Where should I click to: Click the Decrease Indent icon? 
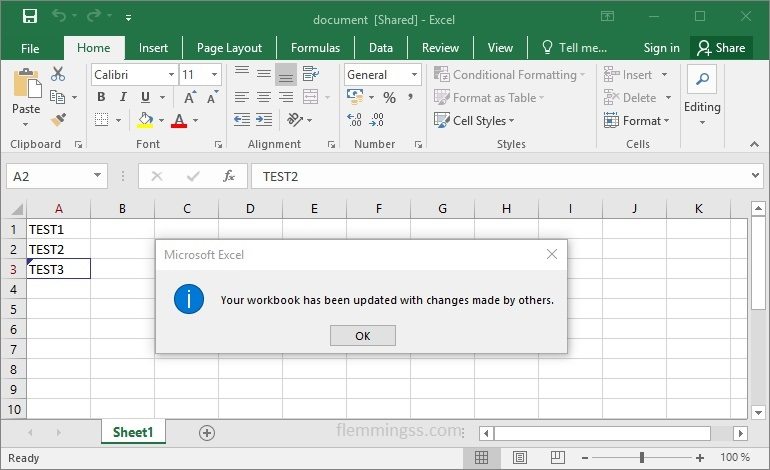point(242,119)
